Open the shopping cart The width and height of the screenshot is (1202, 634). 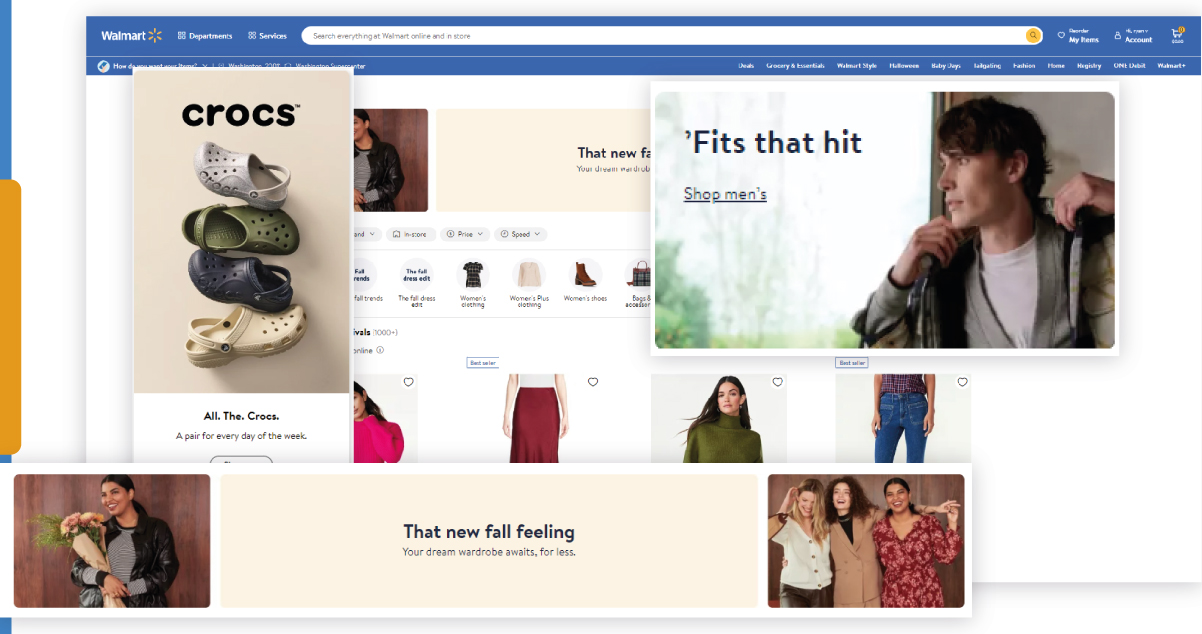(x=1176, y=34)
